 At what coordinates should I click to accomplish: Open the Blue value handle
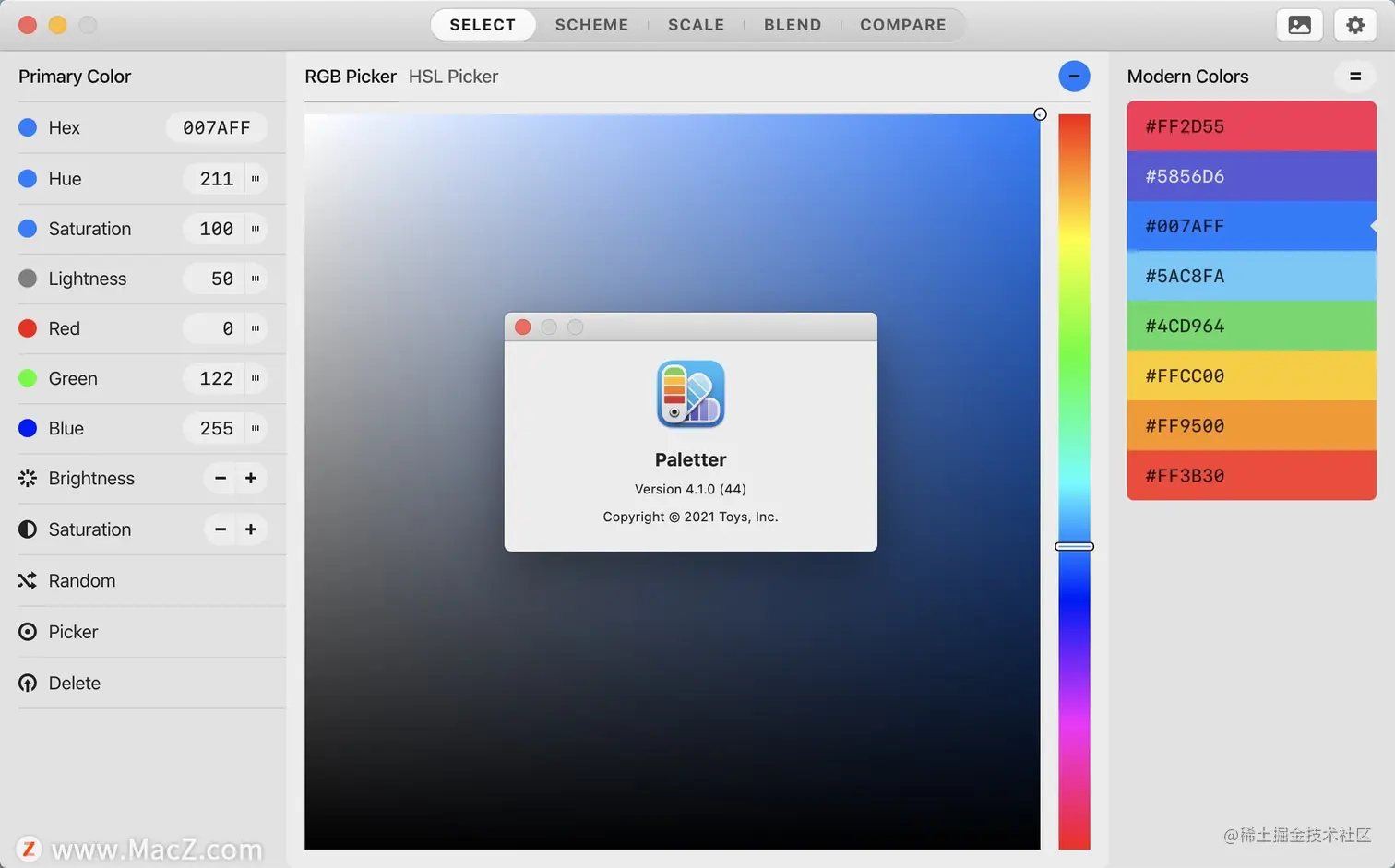tap(256, 428)
